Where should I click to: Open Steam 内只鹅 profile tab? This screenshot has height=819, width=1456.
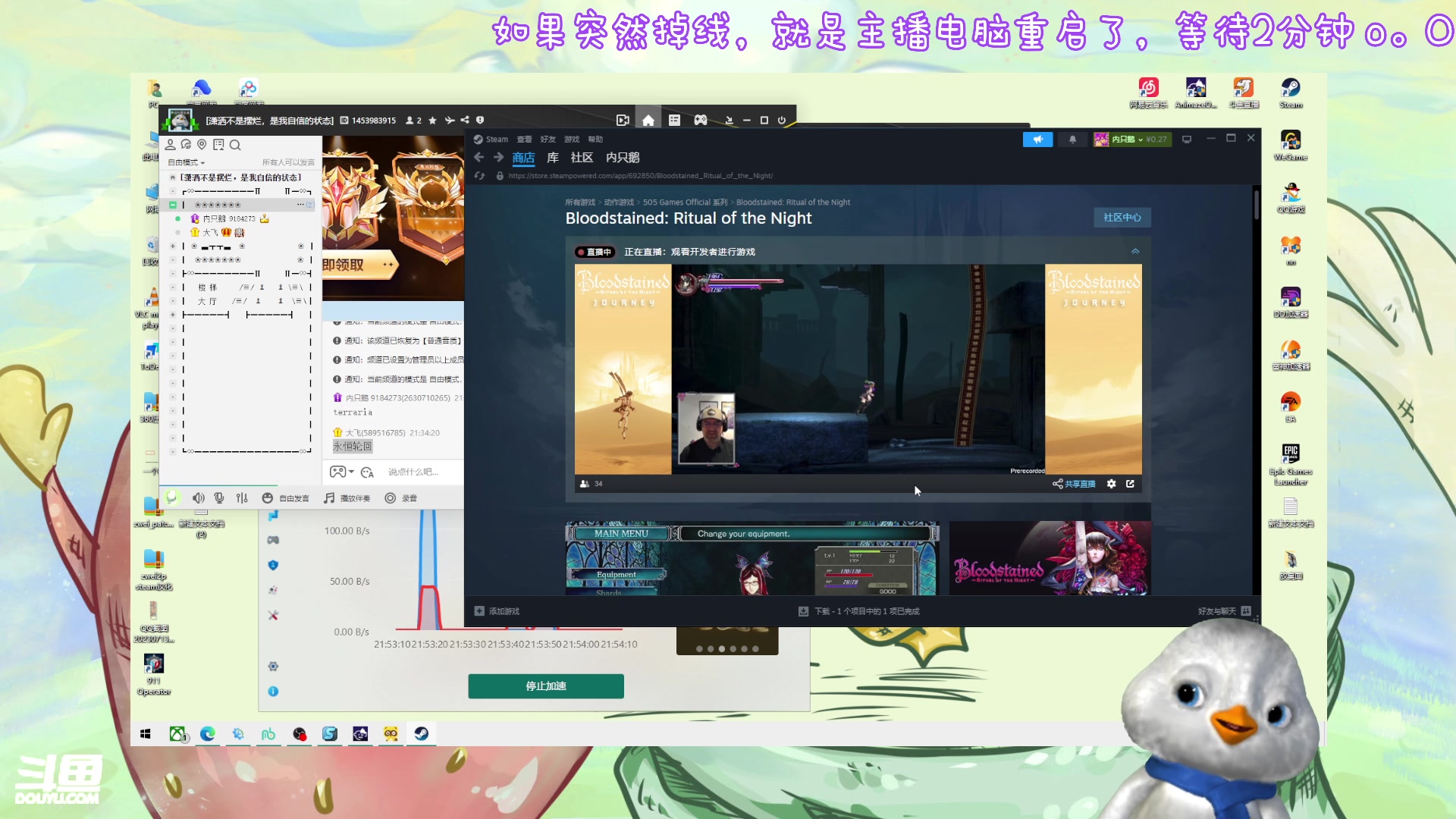(x=623, y=157)
